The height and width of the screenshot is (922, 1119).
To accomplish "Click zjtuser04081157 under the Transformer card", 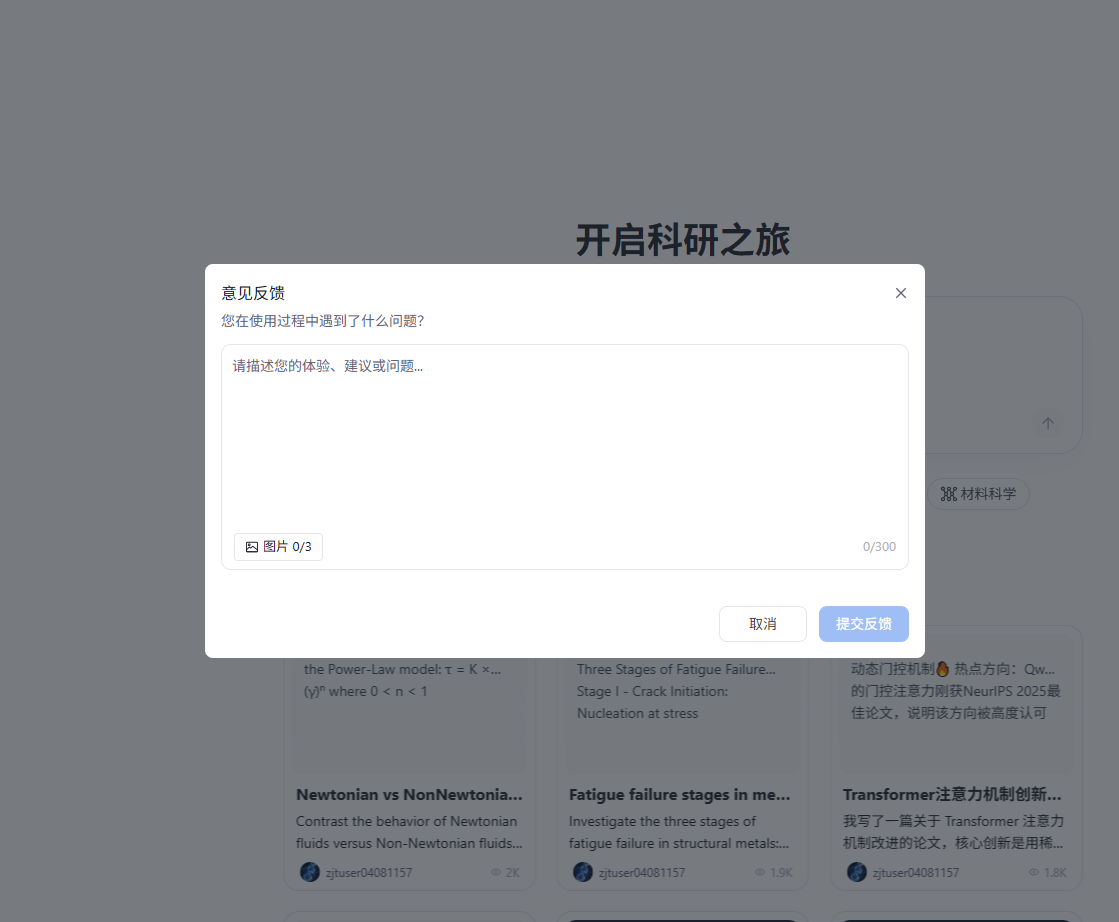I will click(x=916, y=873).
